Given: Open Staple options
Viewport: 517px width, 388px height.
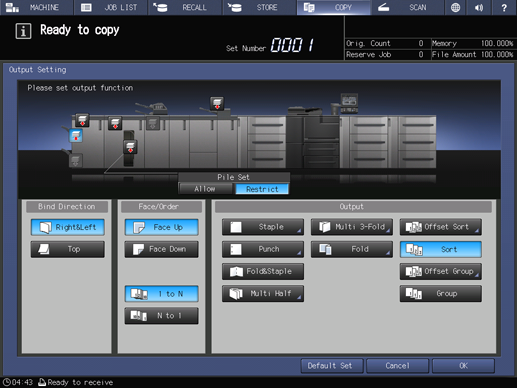Looking at the screenshot, I should 263,227.
